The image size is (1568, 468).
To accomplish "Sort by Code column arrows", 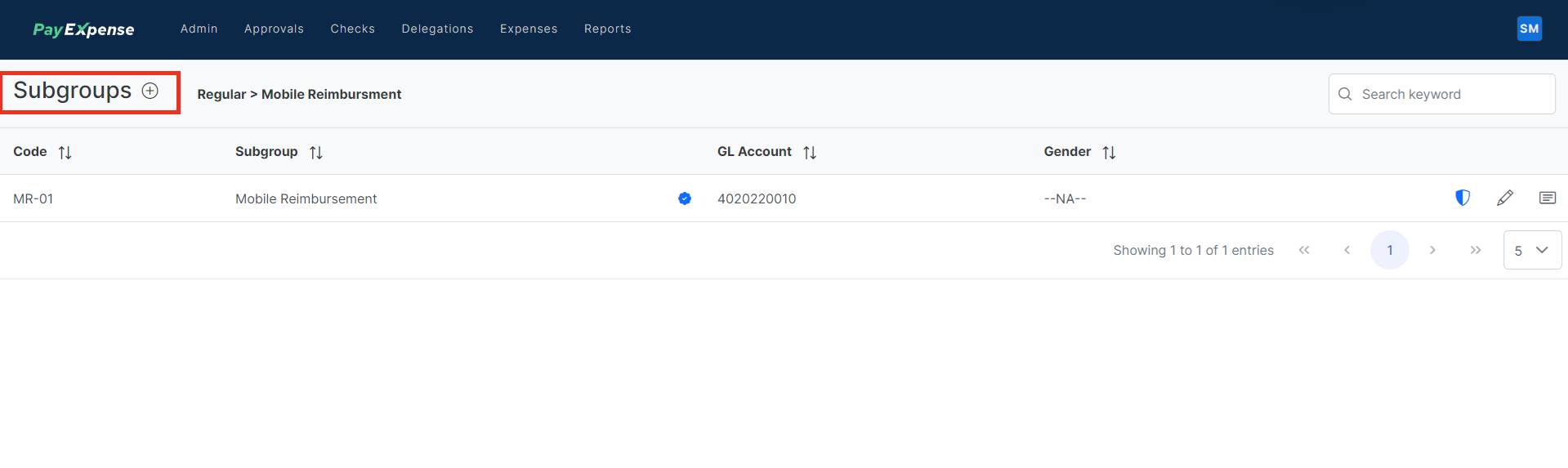I will (65, 153).
